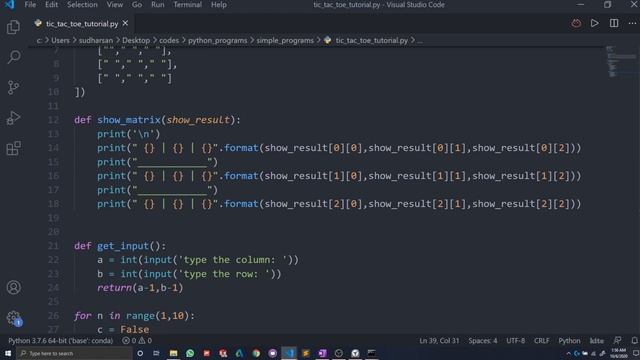This screenshot has width=640, height=360.
Task: Expand the Desktop breadcrumb segment
Action: coord(136,40)
